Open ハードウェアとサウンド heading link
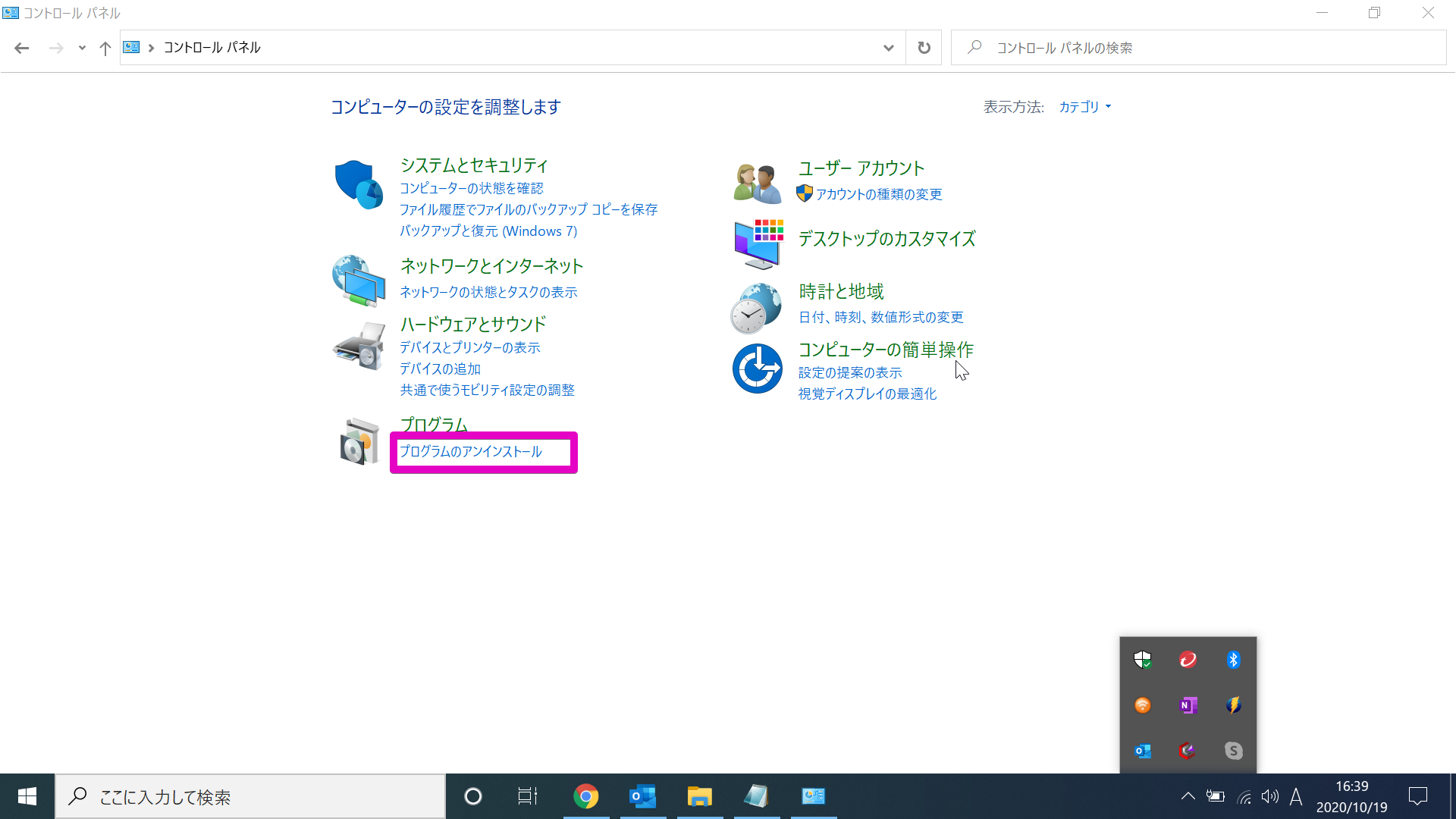1456x819 pixels. pyautogui.click(x=473, y=325)
